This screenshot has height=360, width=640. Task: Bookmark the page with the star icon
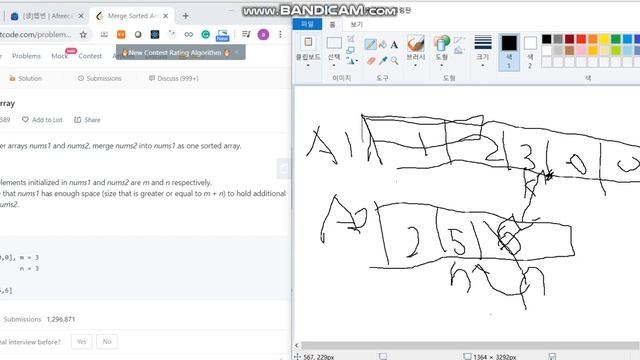click(83, 35)
